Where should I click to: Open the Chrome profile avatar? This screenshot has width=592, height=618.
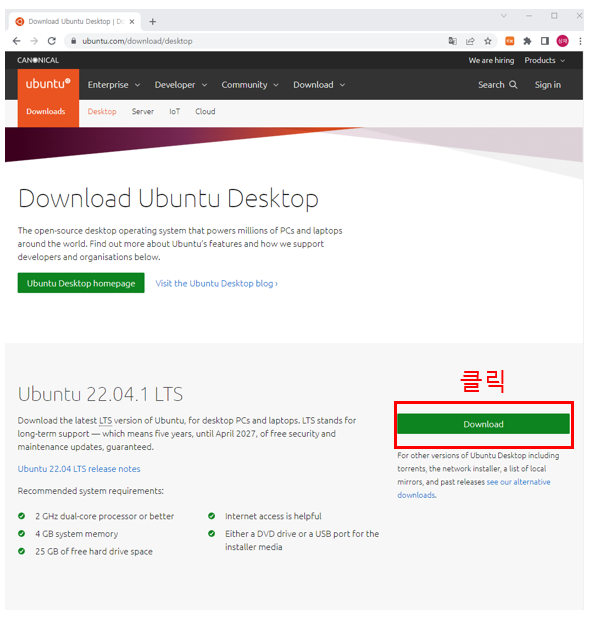pos(562,41)
